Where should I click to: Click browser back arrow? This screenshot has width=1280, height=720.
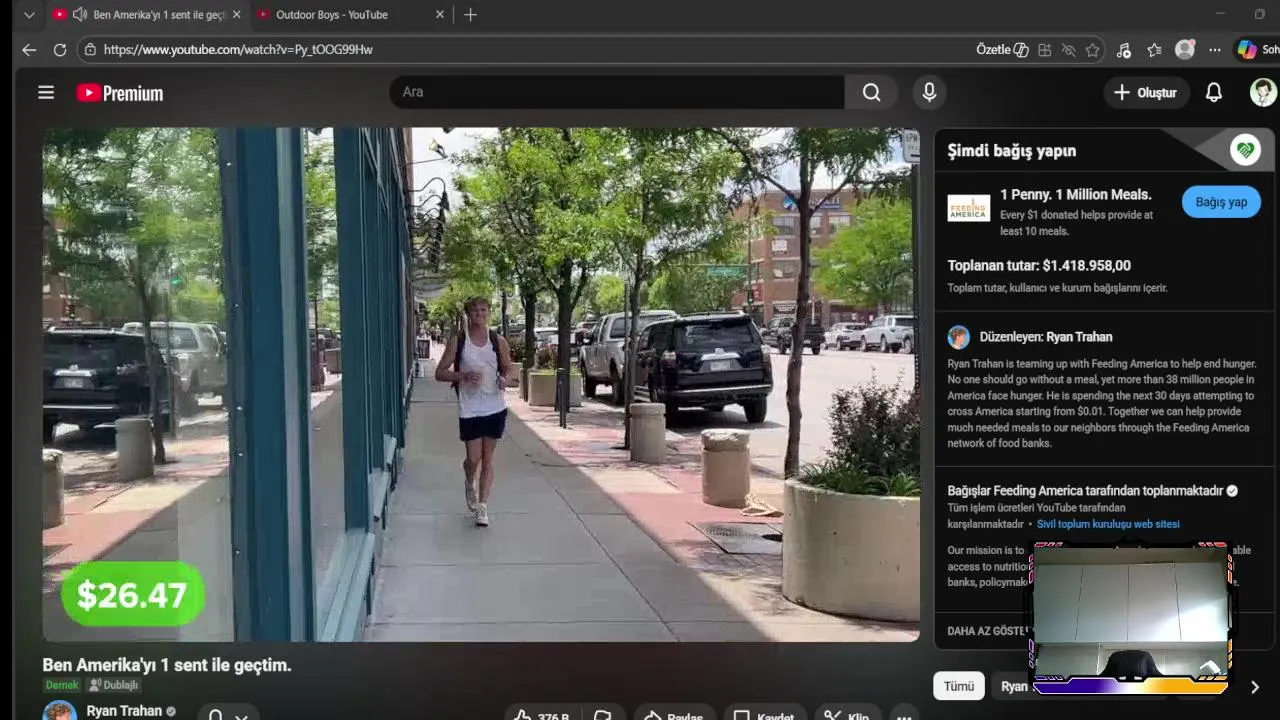click(x=29, y=49)
